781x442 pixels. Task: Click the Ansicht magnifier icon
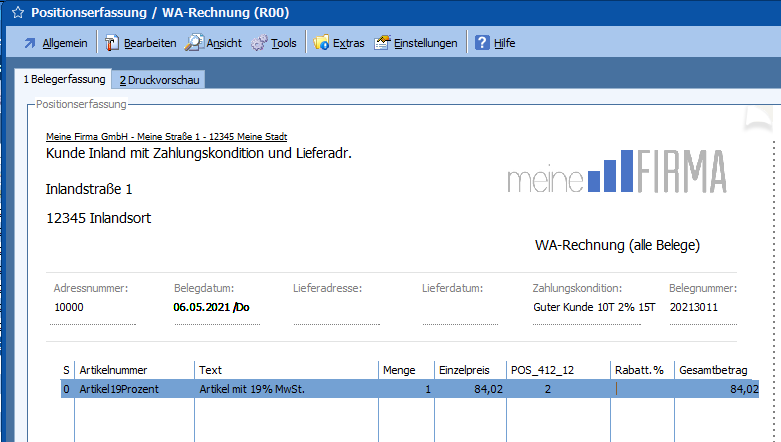[194, 43]
